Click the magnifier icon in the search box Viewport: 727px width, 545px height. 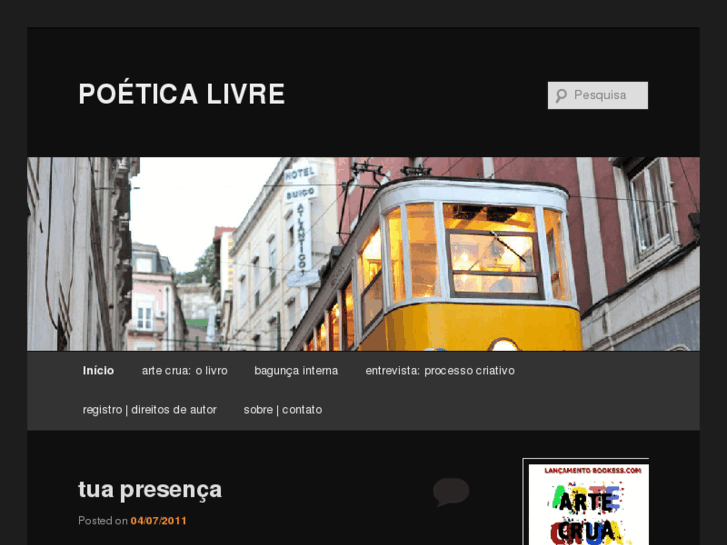tap(561, 96)
